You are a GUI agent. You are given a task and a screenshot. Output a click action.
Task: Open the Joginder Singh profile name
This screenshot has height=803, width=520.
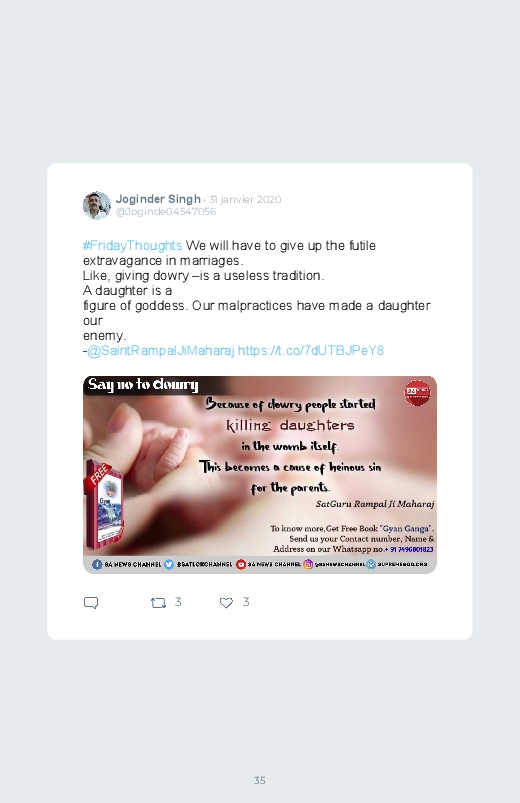158,199
